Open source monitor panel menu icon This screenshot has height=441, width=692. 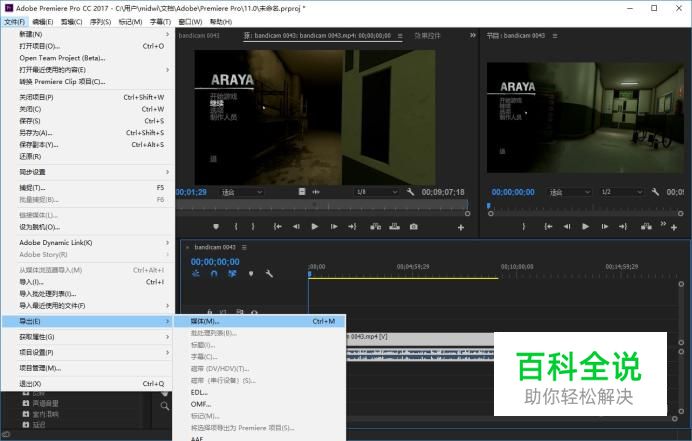[400, 36]
